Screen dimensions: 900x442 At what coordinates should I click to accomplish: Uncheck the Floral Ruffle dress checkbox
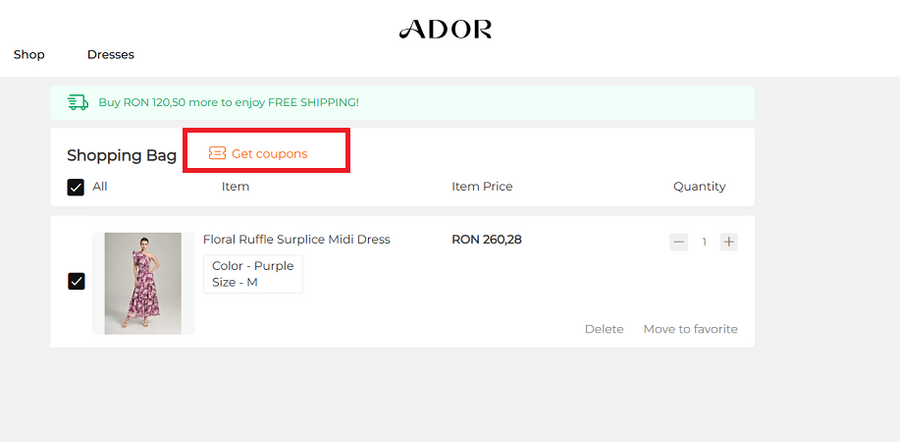coord(76,281)
